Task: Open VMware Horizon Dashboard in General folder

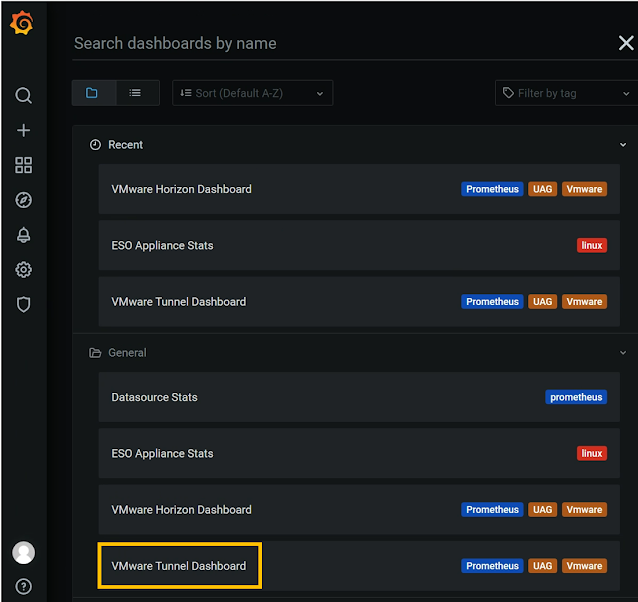Action: [359, 510]
